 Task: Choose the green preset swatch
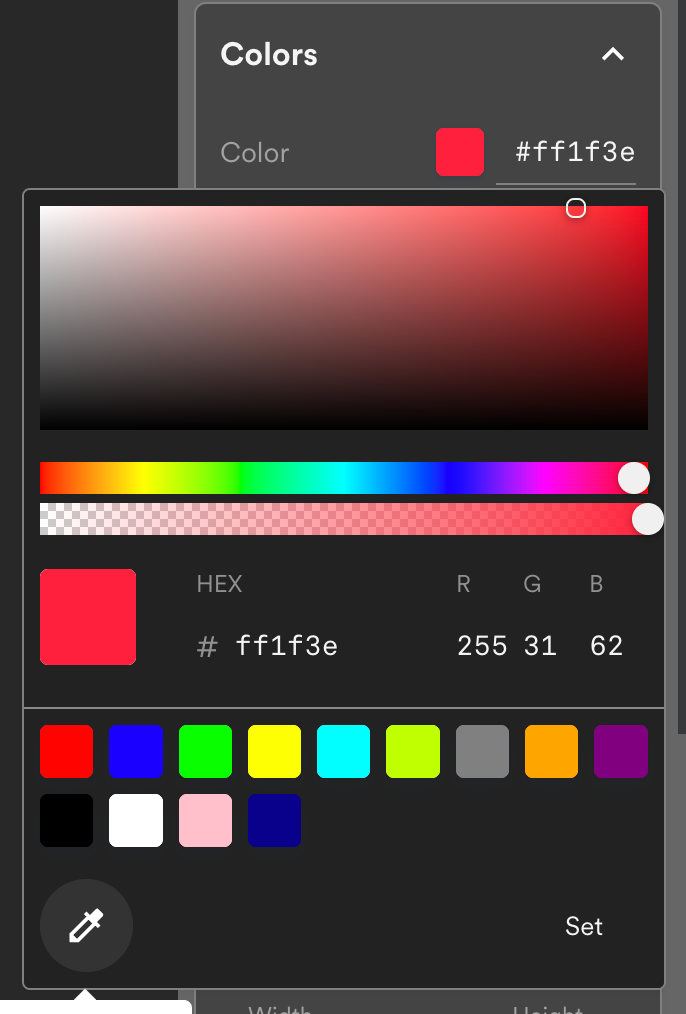(x=205, y=751)
